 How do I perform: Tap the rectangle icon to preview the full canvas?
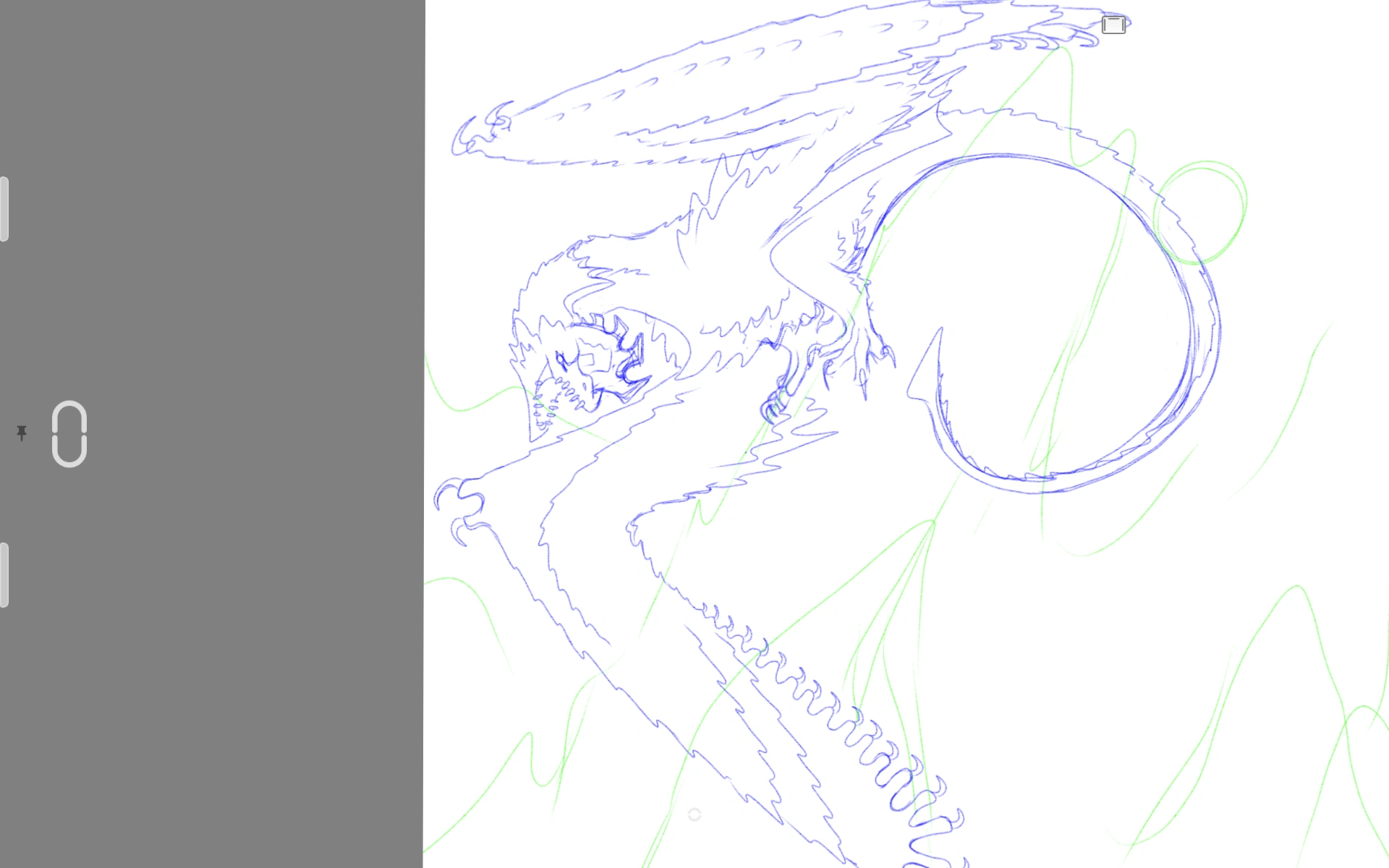tap(1113, 25)
